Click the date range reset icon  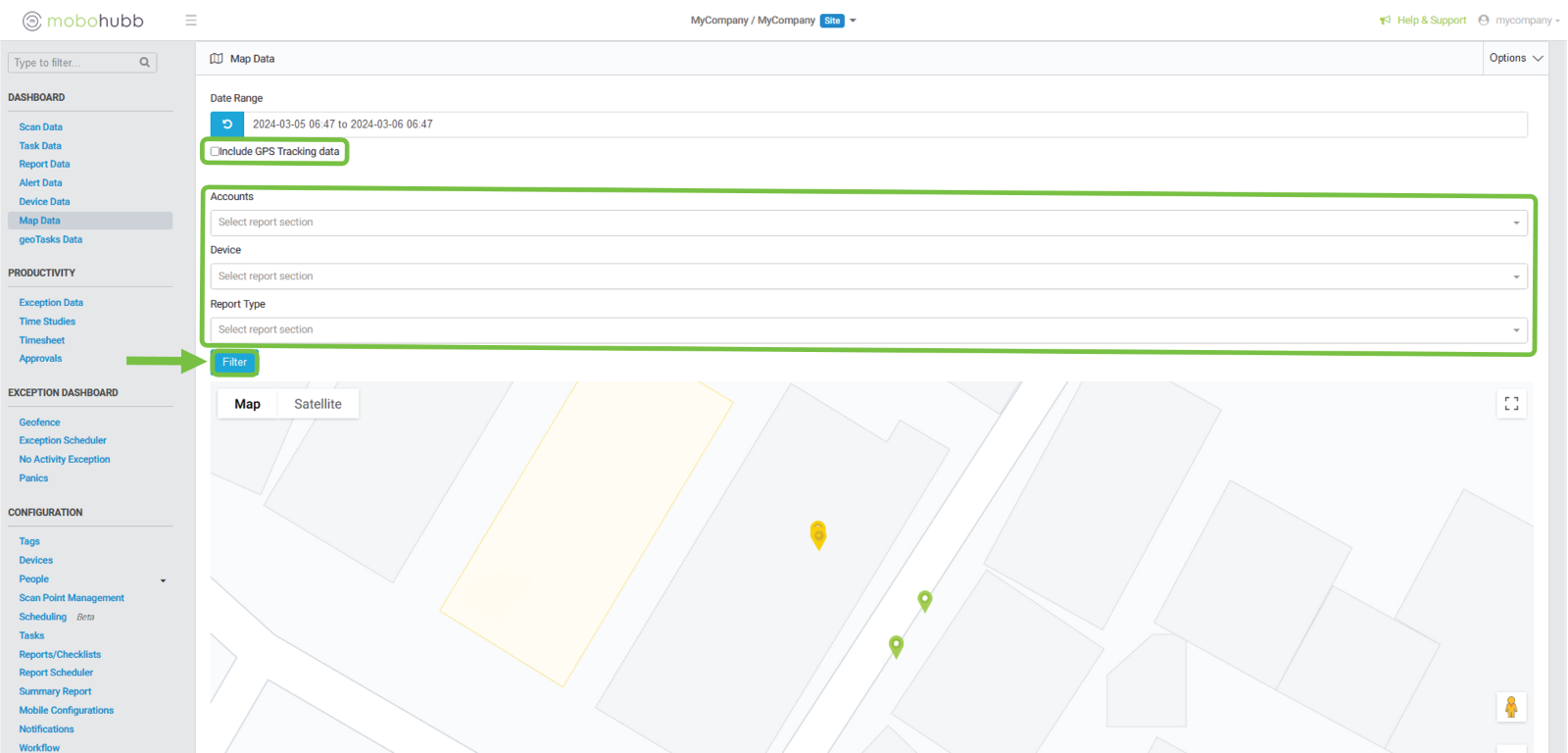[x=227, y=125]
